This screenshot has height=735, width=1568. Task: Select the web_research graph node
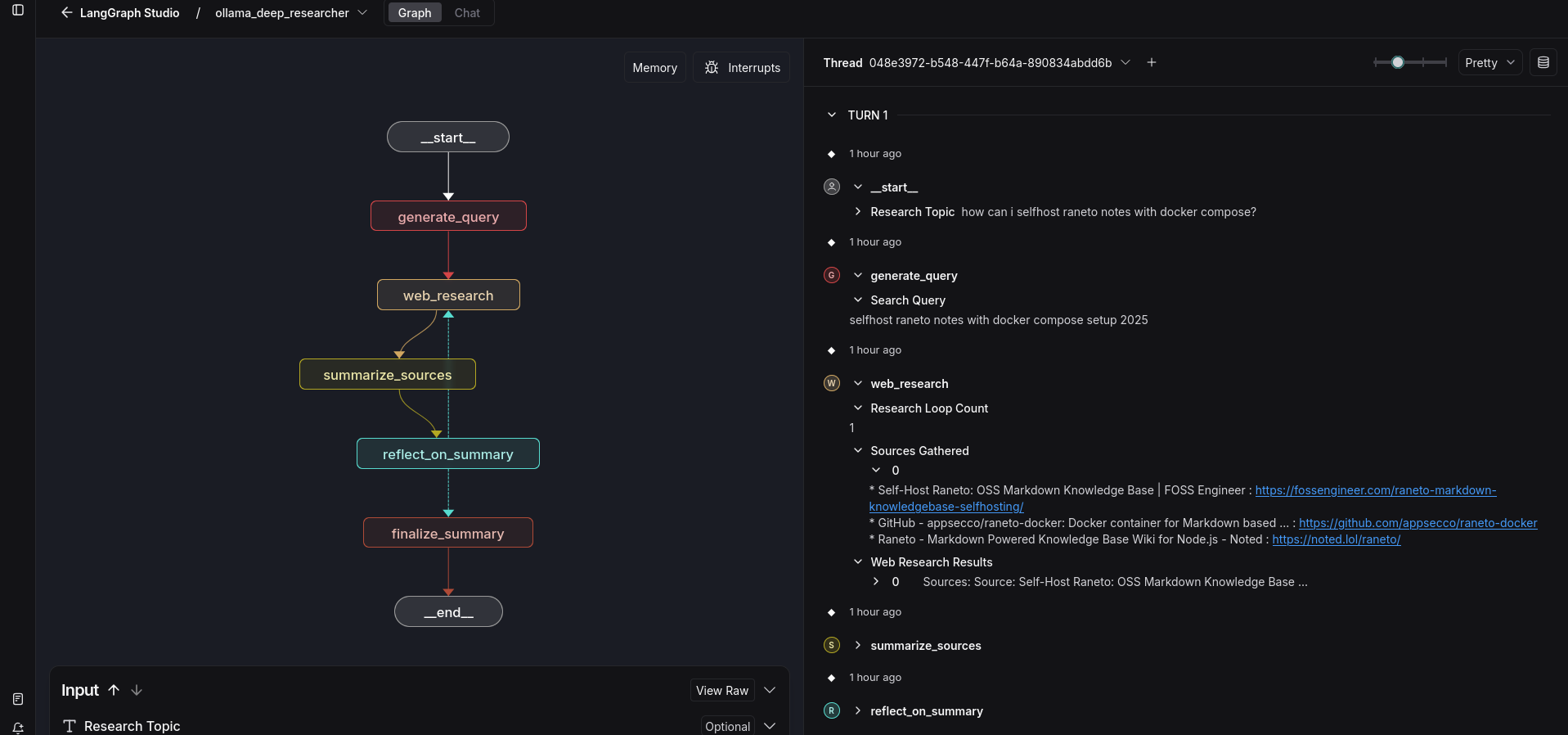(x=448, y=295)
